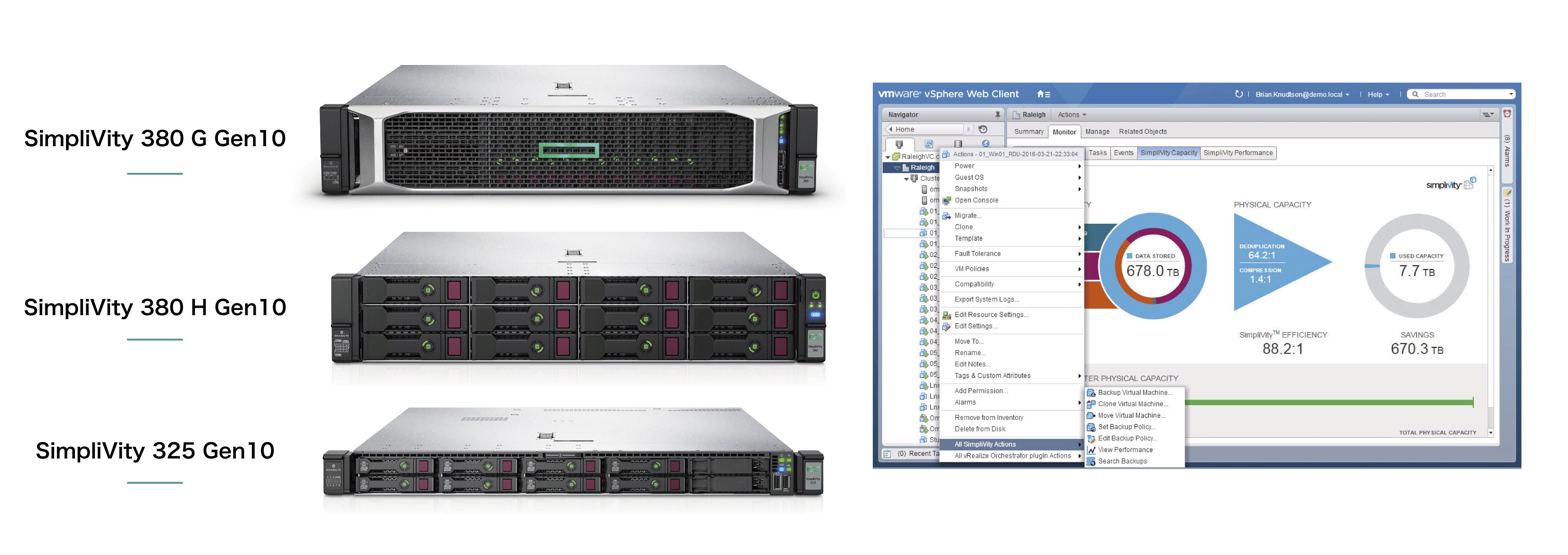The height and width of the screenshot is (555, 1568).
Task: Click the vSphere home menu icon
Action: point(1043,94)
